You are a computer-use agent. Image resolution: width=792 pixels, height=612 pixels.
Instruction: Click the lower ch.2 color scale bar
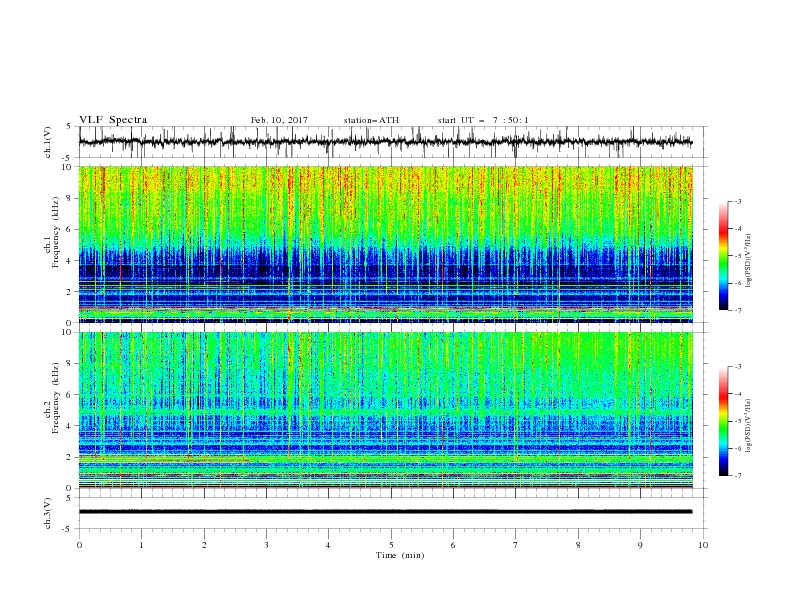[x=724, y=421]
